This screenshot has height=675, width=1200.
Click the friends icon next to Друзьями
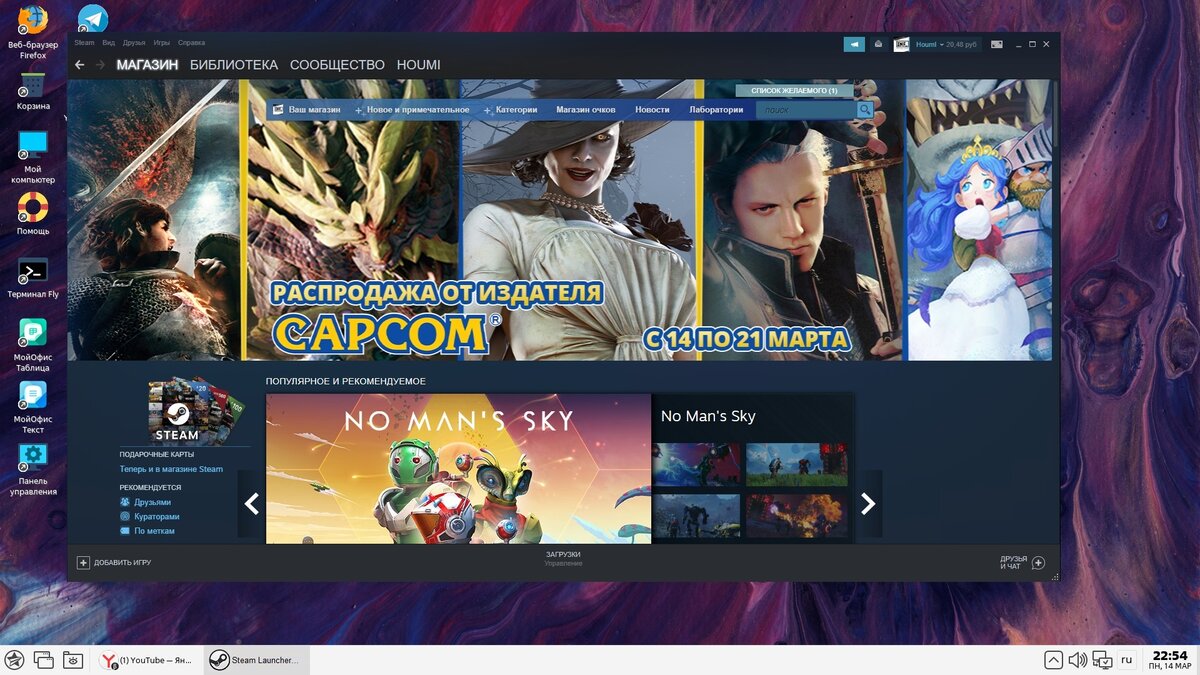125,502
